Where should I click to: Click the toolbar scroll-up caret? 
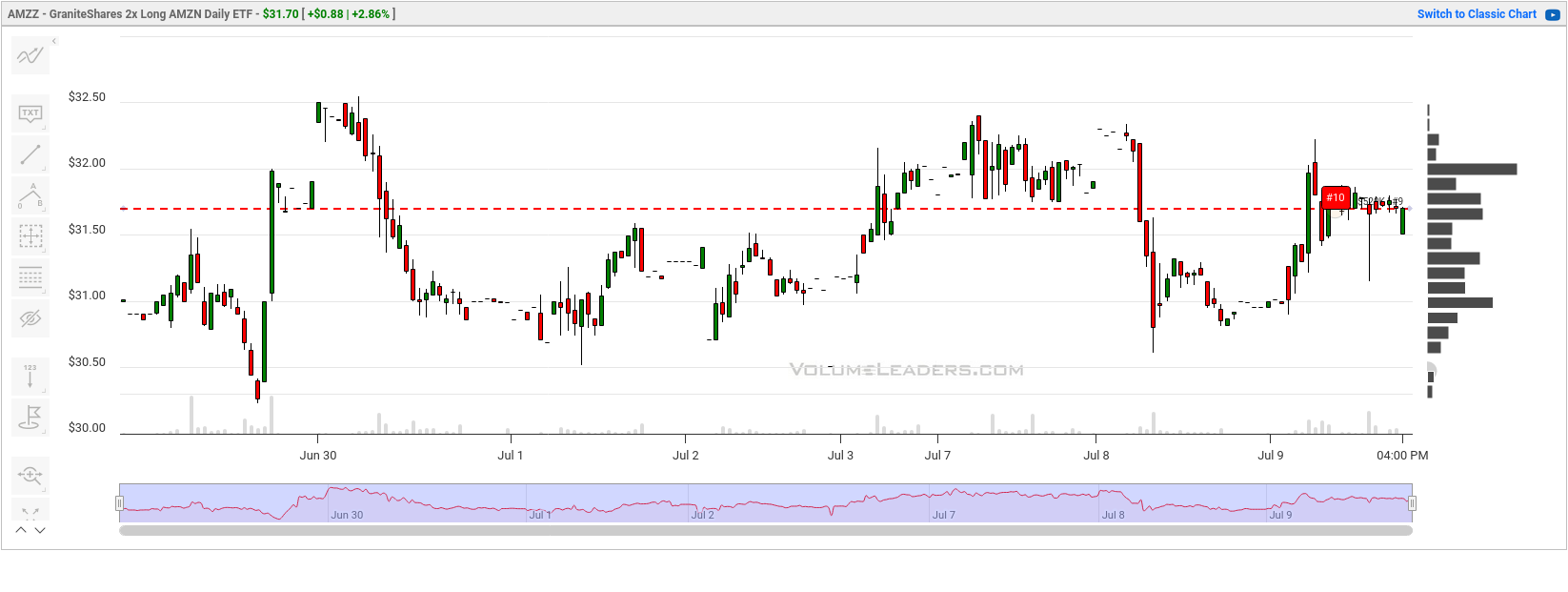(x=21, y=530)
